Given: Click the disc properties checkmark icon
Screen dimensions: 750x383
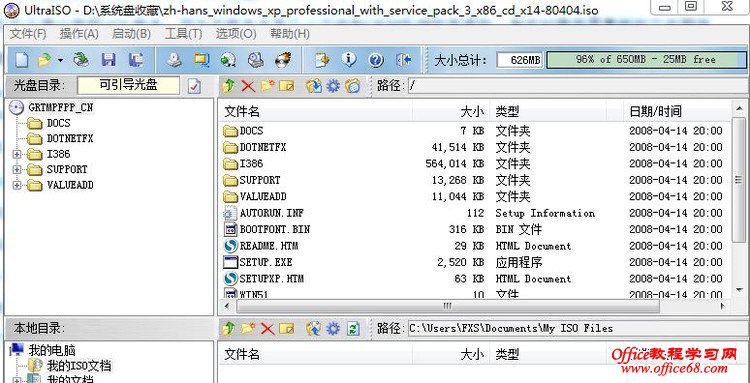Looking at the screenshot, I should (194, 86).
